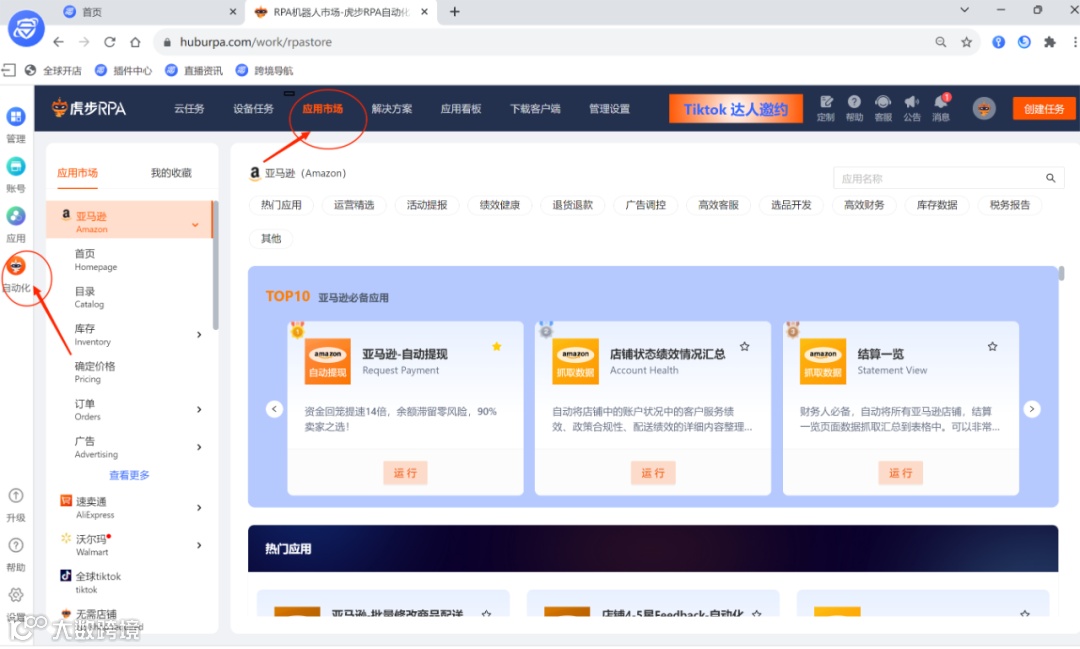Open the 下载客户端 menu
Screen dimensions: 1080x649
point(535,108)
